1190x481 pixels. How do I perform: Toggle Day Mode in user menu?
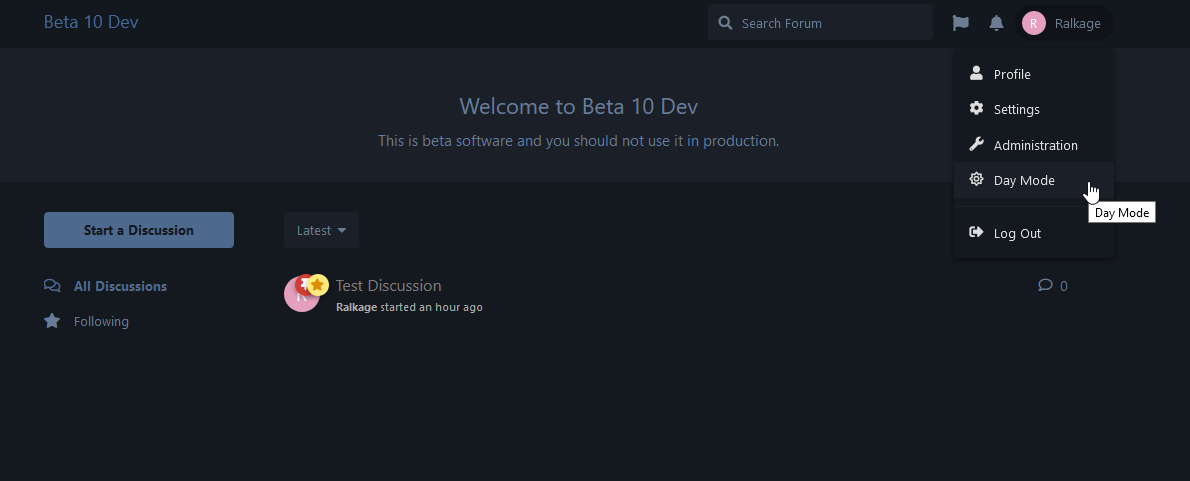coord(1024,181)
